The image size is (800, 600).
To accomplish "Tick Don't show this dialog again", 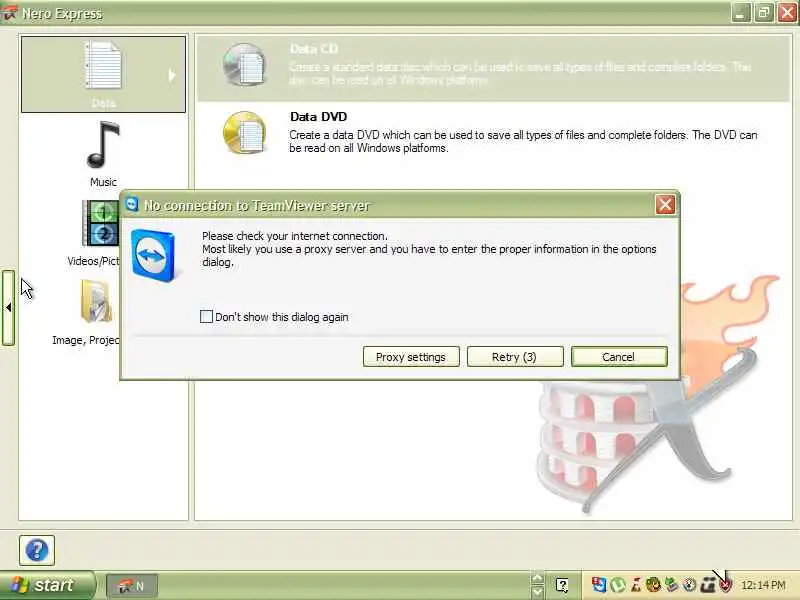I will 206,316.
